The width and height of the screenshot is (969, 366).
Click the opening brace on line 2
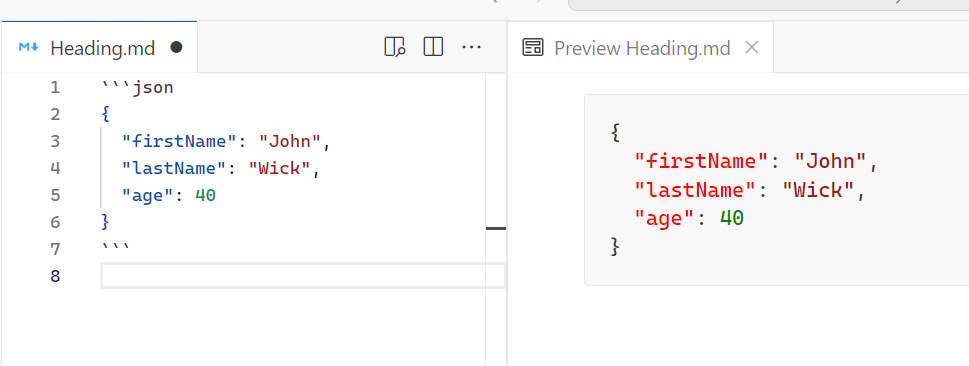click(105, 114)
